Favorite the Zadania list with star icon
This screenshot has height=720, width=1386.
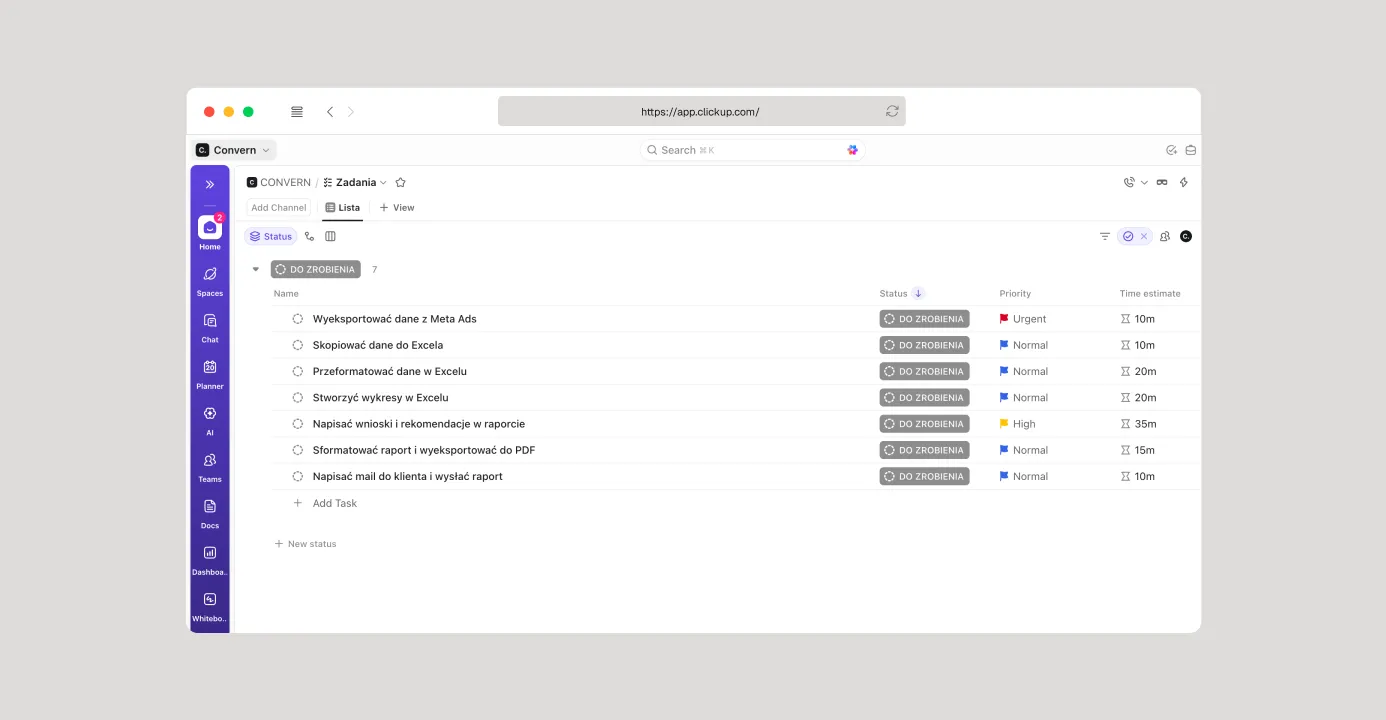pyautogui.click(x=401, y=183)
